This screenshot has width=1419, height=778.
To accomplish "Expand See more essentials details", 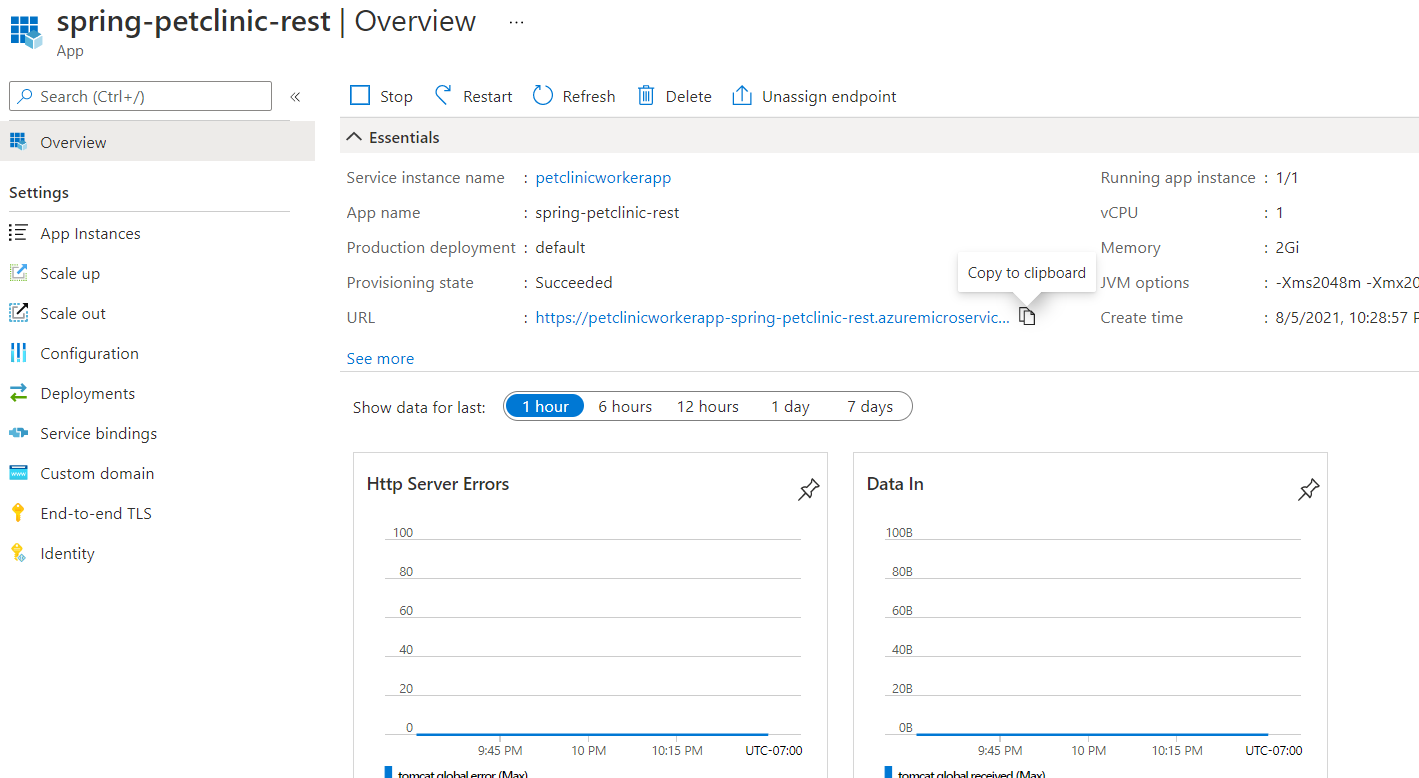I will click(380, 358).
